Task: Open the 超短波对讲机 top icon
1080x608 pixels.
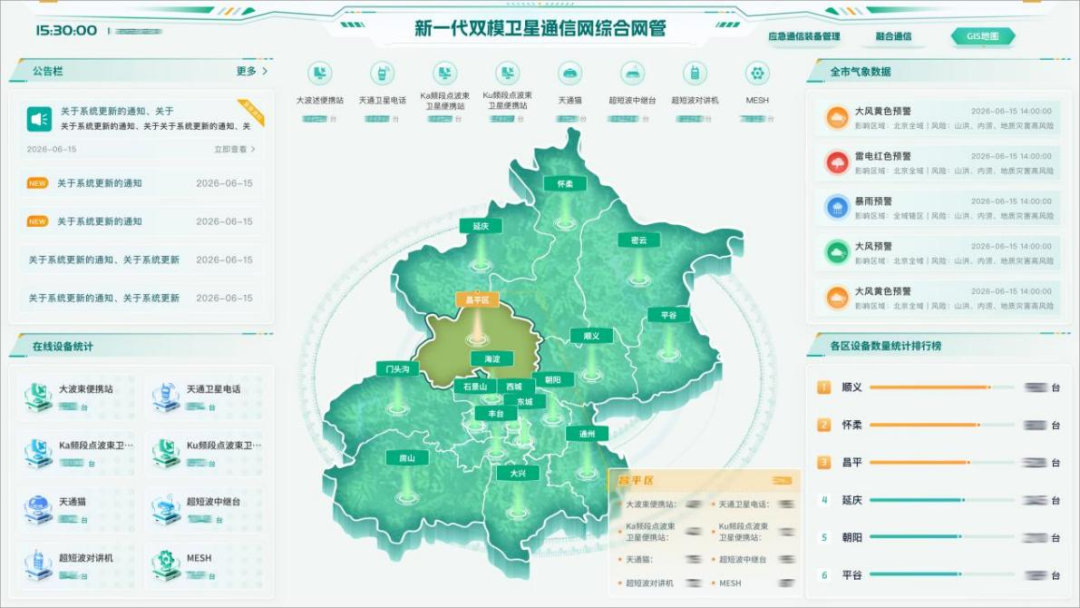Action: pos(695,73)
